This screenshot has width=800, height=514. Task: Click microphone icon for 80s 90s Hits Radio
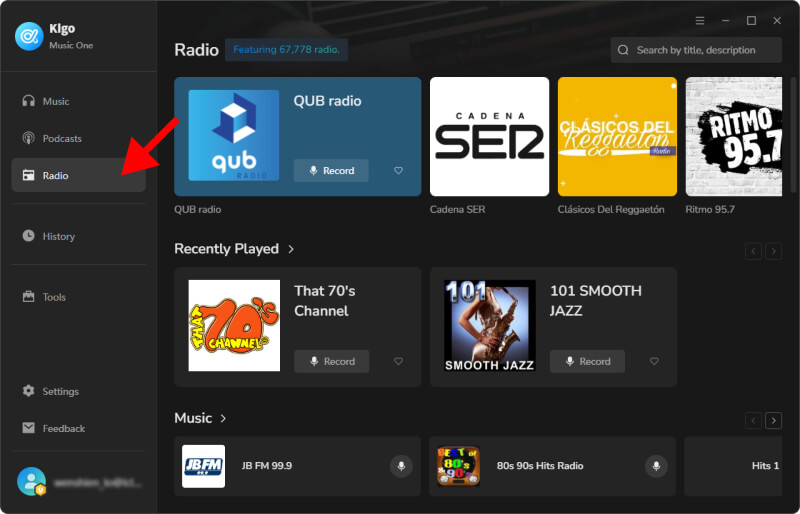pyautogui.click(x=657, y=466)
